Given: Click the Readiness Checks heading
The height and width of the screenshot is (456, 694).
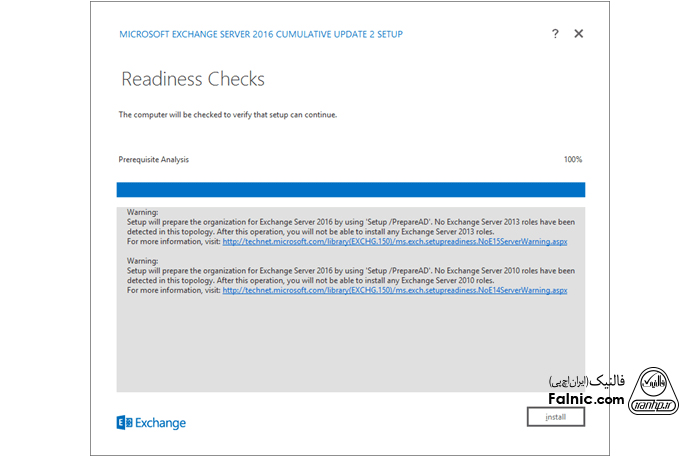Looking at the screenshot, I should 193,79.
